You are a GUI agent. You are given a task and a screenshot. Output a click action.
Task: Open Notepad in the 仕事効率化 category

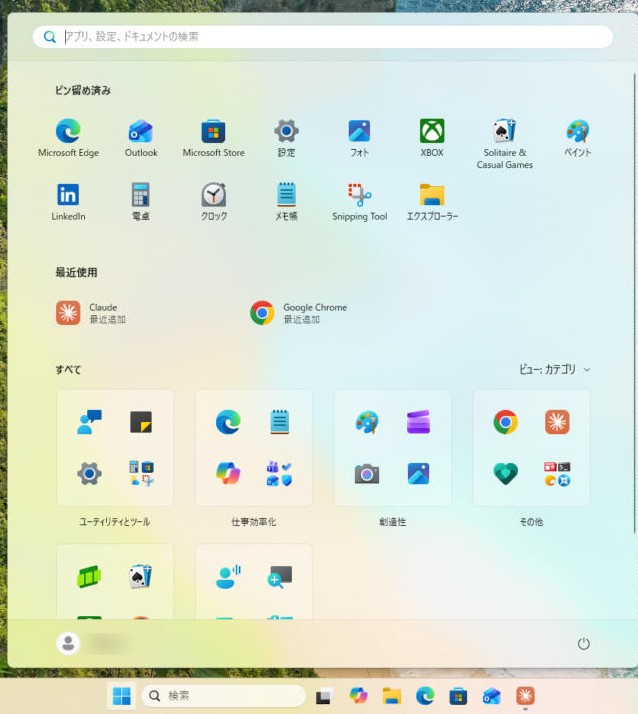(x=280, y=422)
